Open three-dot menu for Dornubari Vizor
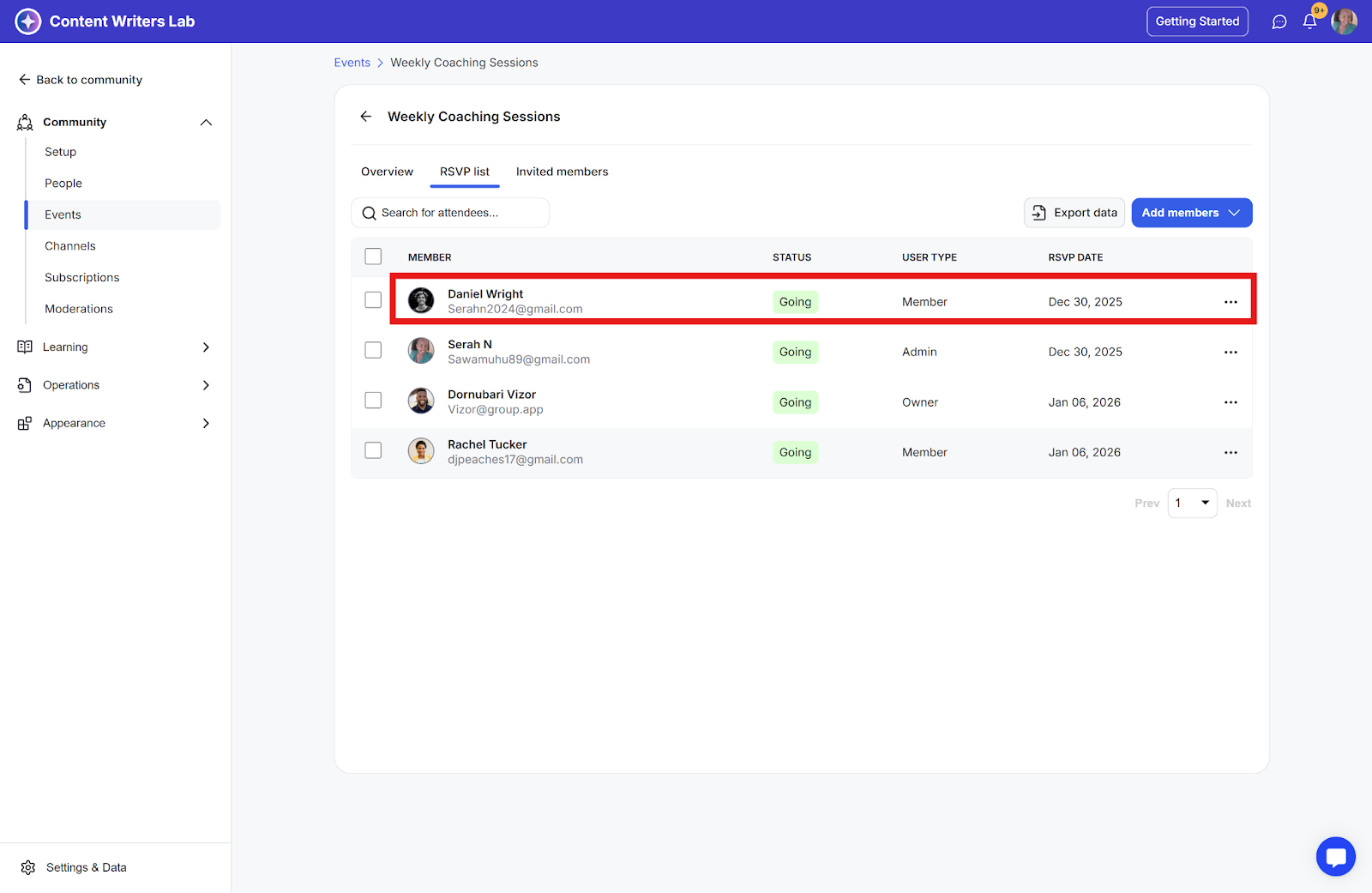 pos(1231,402)
